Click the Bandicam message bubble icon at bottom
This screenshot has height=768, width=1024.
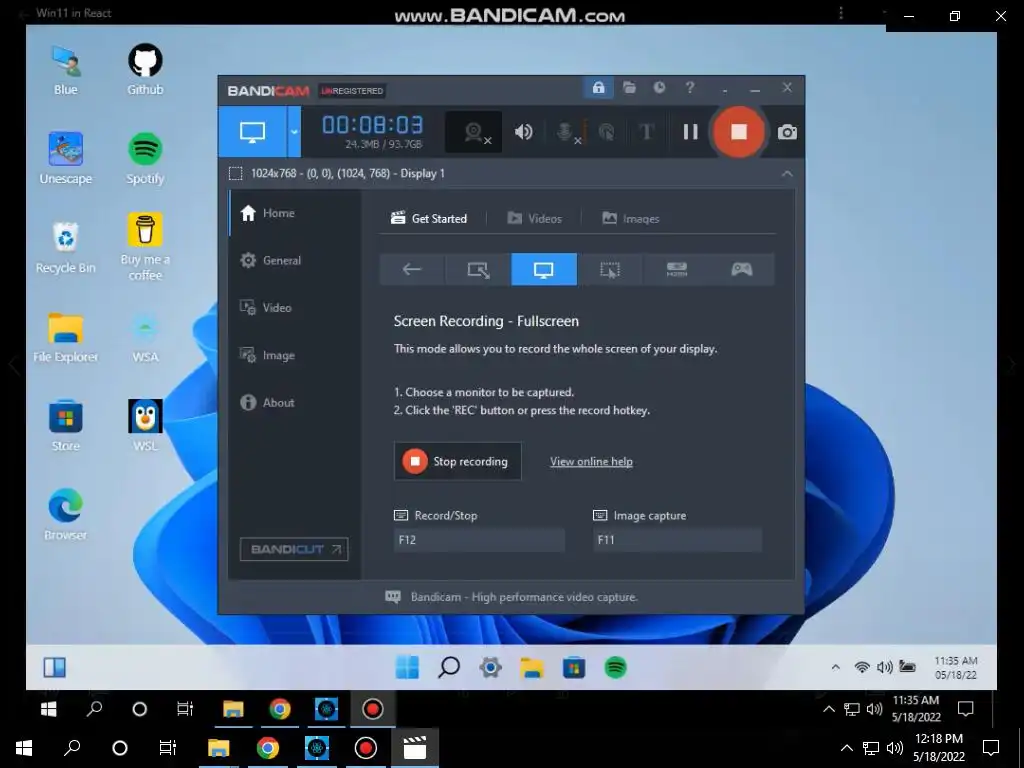point(392,596)
